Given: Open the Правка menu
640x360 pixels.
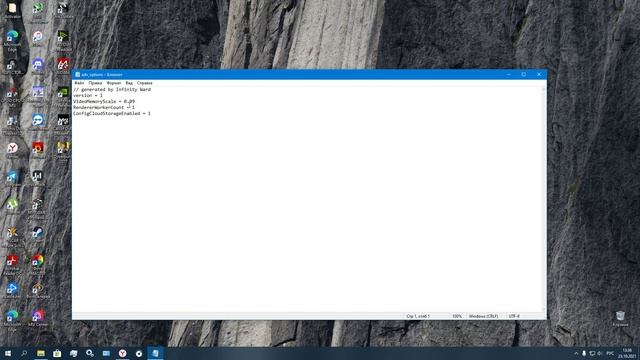Looking at the screenshot, I should pos(95,83).
